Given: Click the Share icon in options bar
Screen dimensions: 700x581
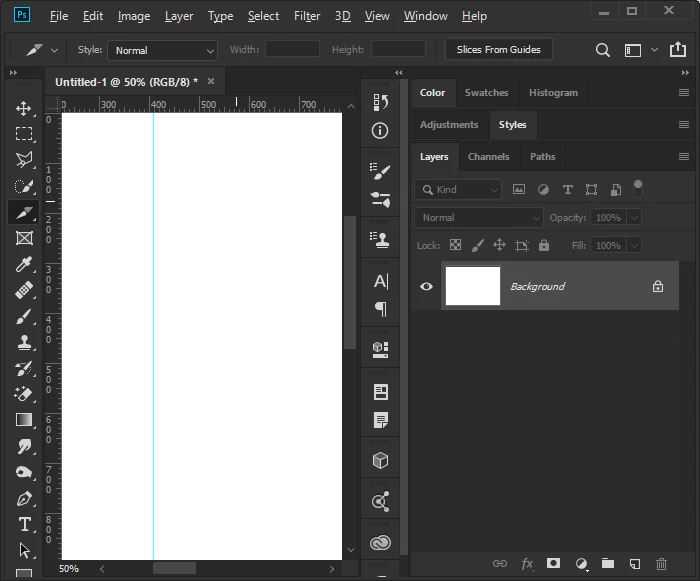Looking at the screenshot, I should point(678,49).
